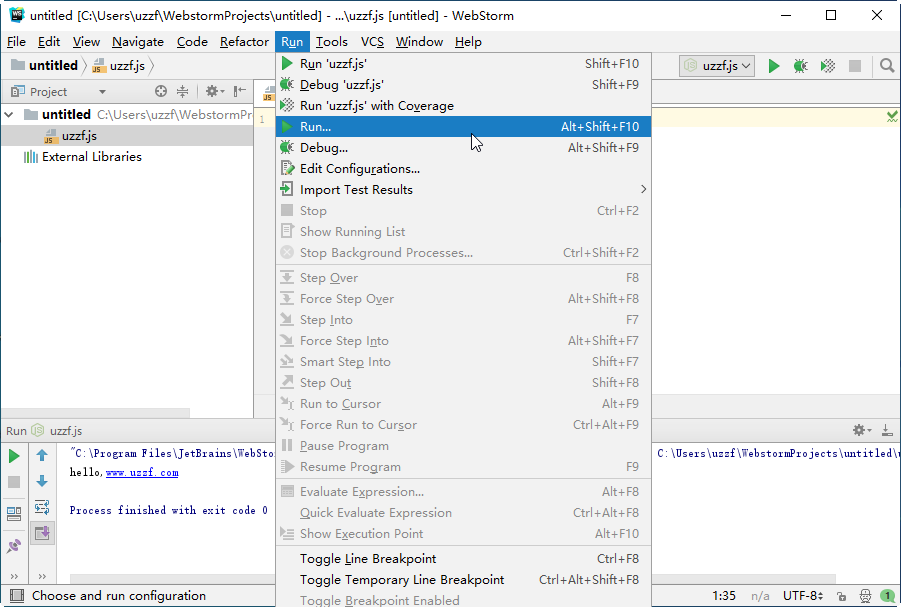Viewport: 901px width, 607px height.
Task: Expand the second more-actions chevron in Run panel
Action: click(42, 576)
